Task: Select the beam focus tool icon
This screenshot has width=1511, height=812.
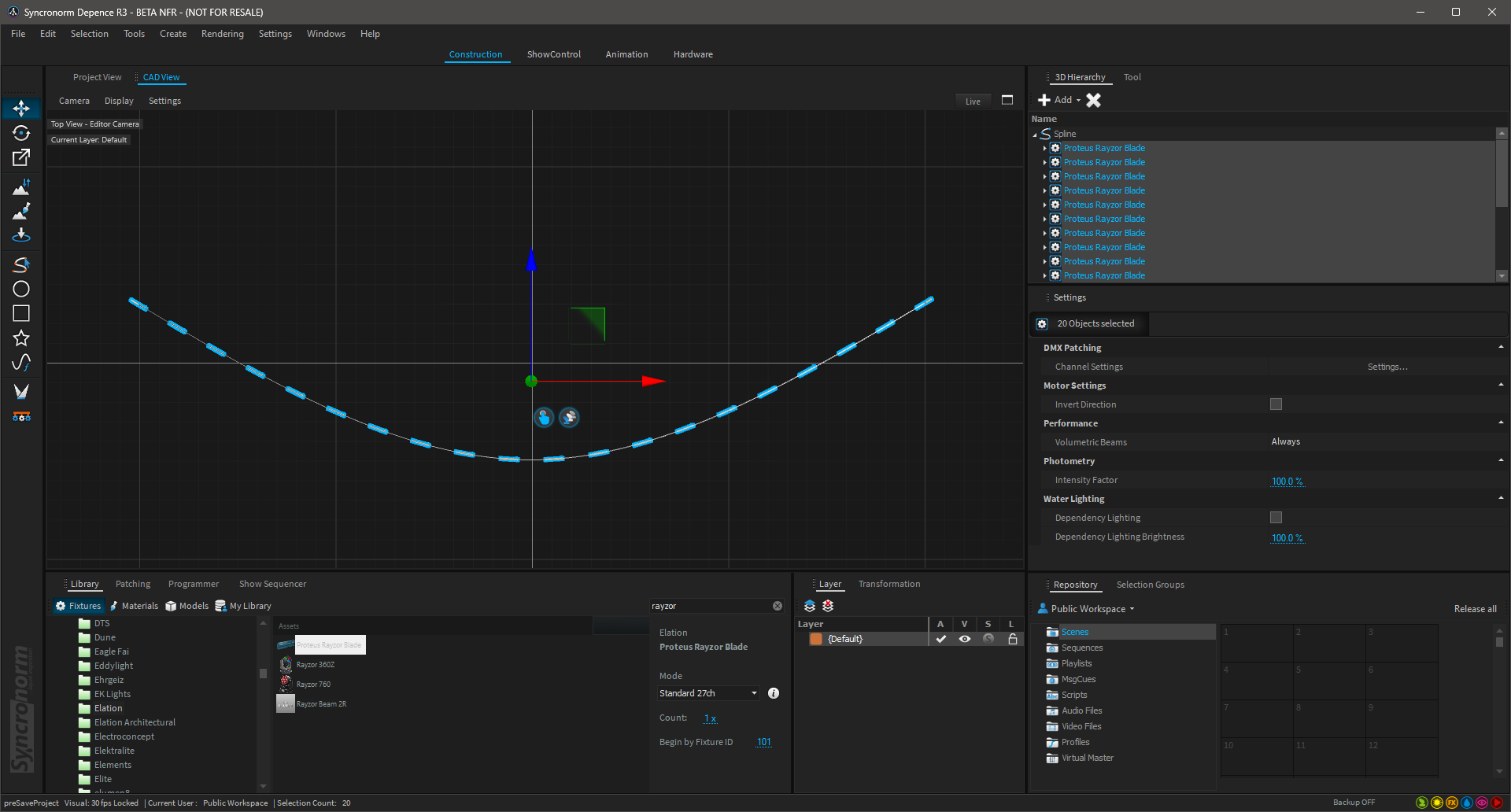Action: (21, 391)
